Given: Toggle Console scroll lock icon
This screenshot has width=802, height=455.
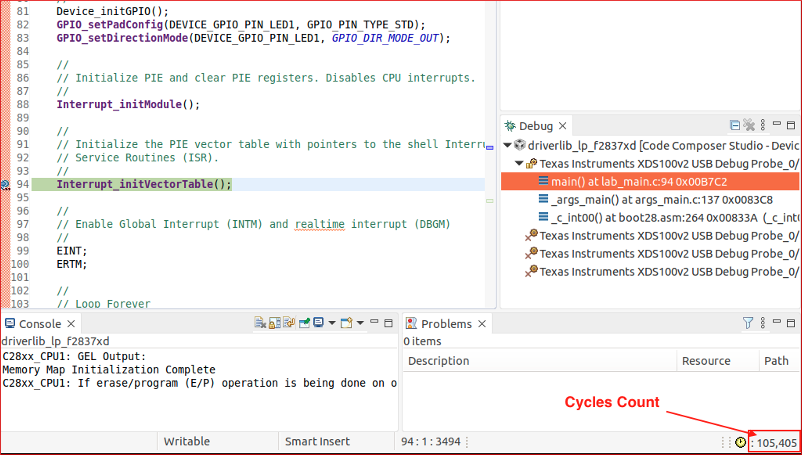Looking at the screenshot, I should pyautogui.click(x=275, y=323).
